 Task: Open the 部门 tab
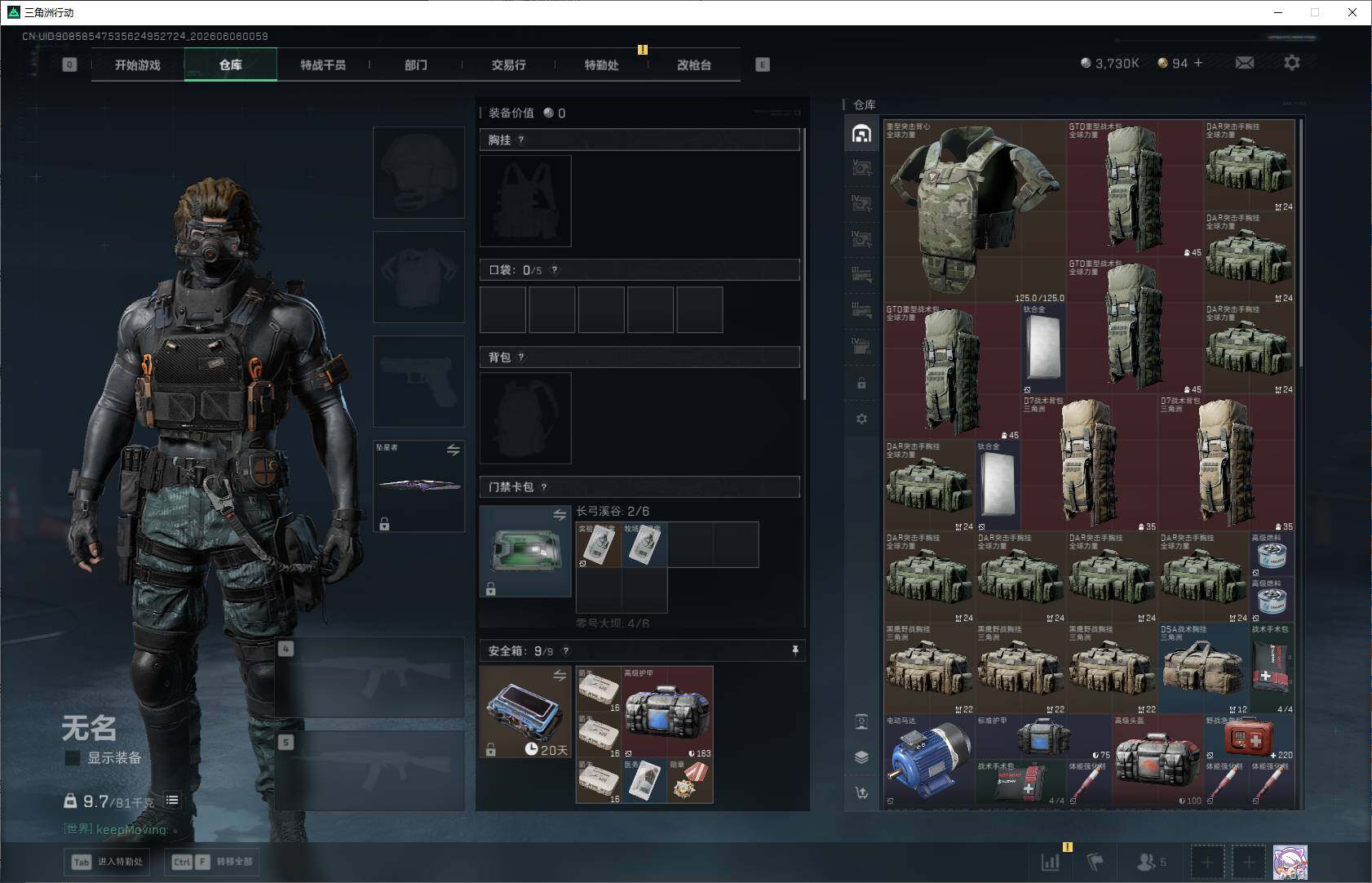click(x=416, y=64)
